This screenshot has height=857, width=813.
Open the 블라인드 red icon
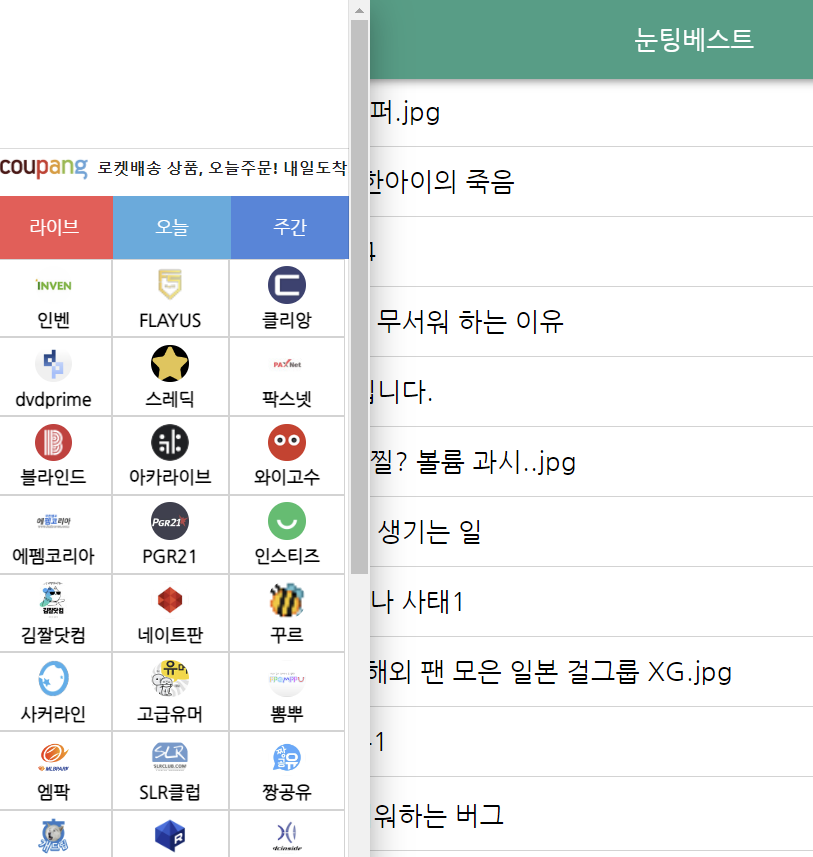[x=54, y=442]
